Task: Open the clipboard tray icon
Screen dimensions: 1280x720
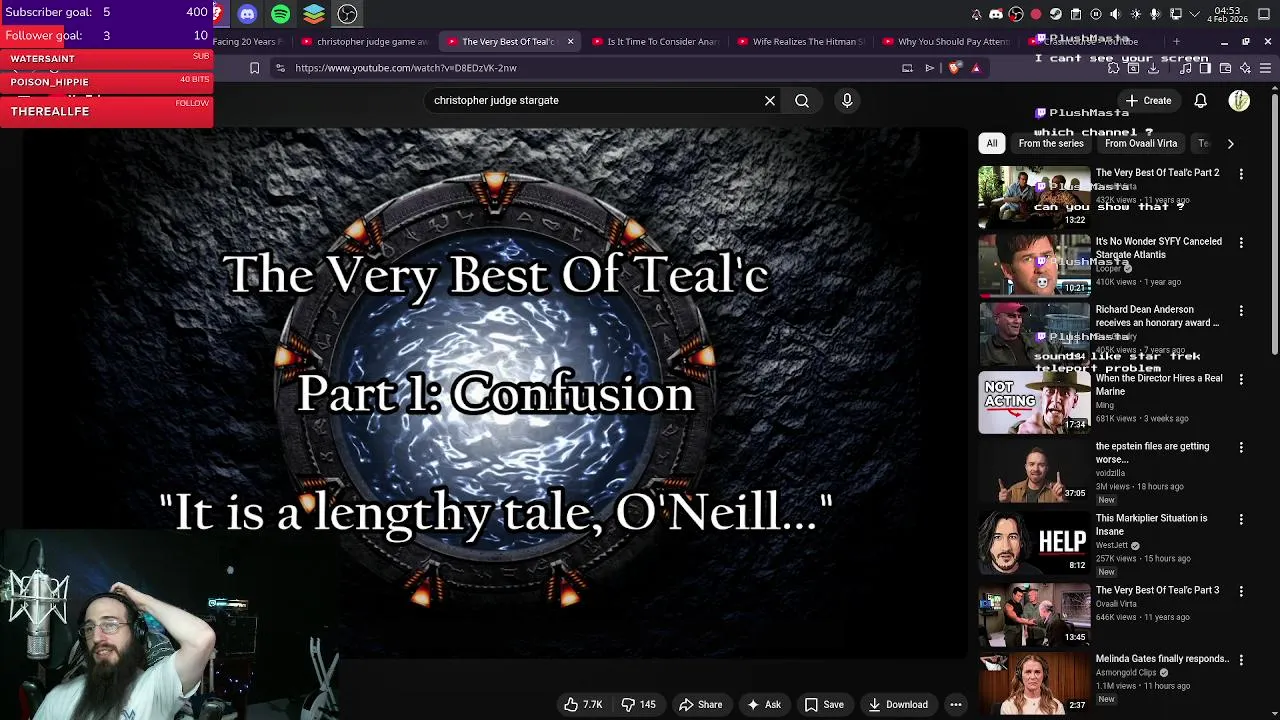Action: coord(1076,14)
